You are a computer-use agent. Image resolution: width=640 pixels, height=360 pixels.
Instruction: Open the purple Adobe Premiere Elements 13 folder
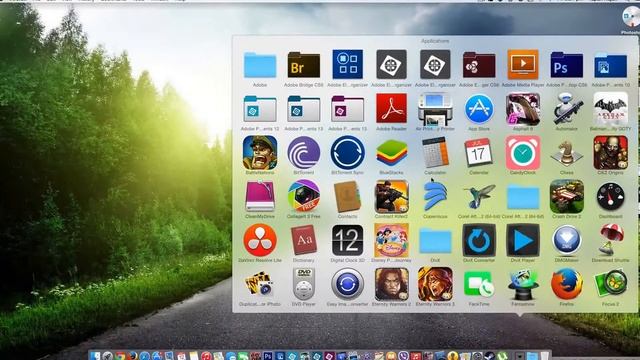pos(347,109)
